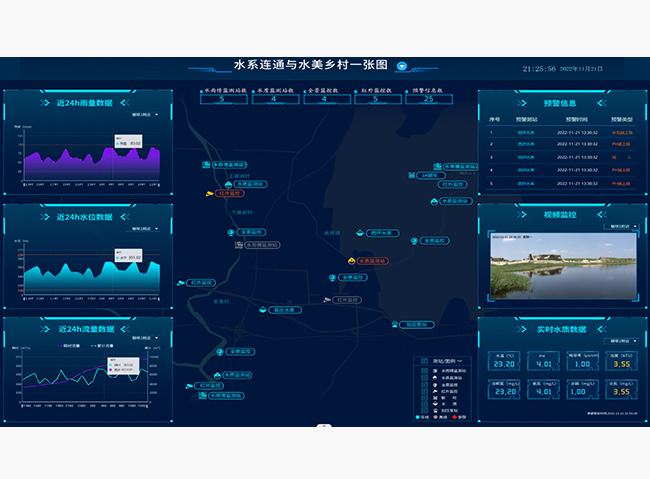Toggle the 水雨情监测站 legend checkbox

425,370
